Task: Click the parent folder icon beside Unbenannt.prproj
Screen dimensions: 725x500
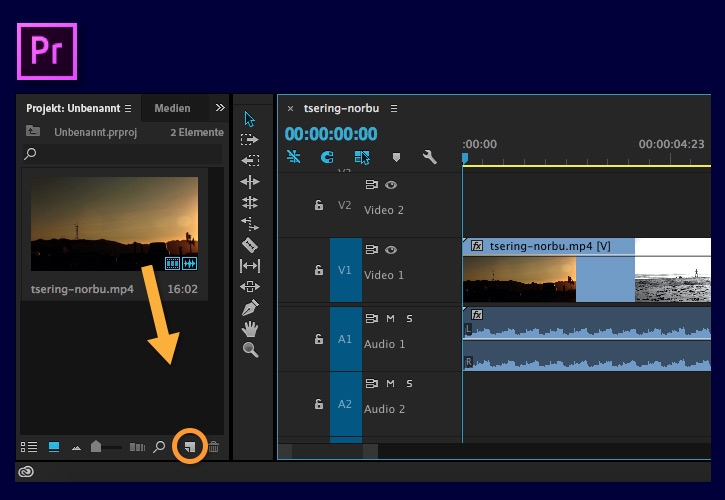Action: 33,131
